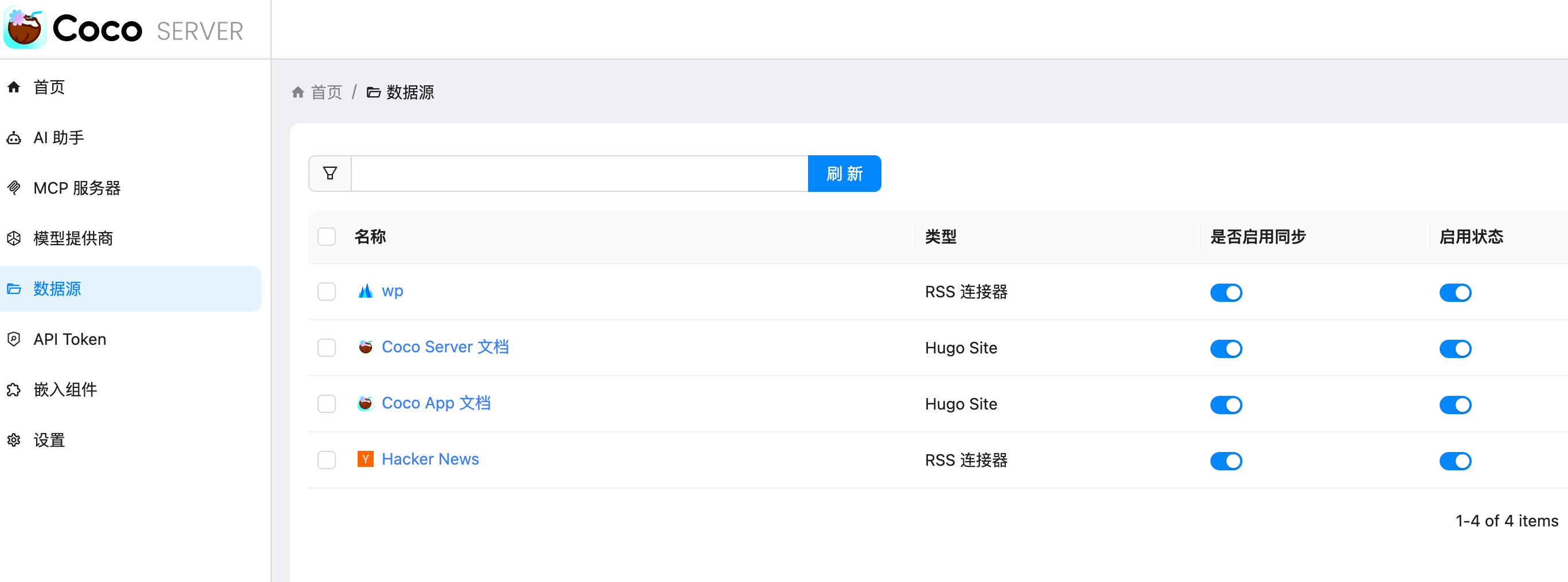Check the Coco App 文档 row checkbox

[x=327, y=404]
